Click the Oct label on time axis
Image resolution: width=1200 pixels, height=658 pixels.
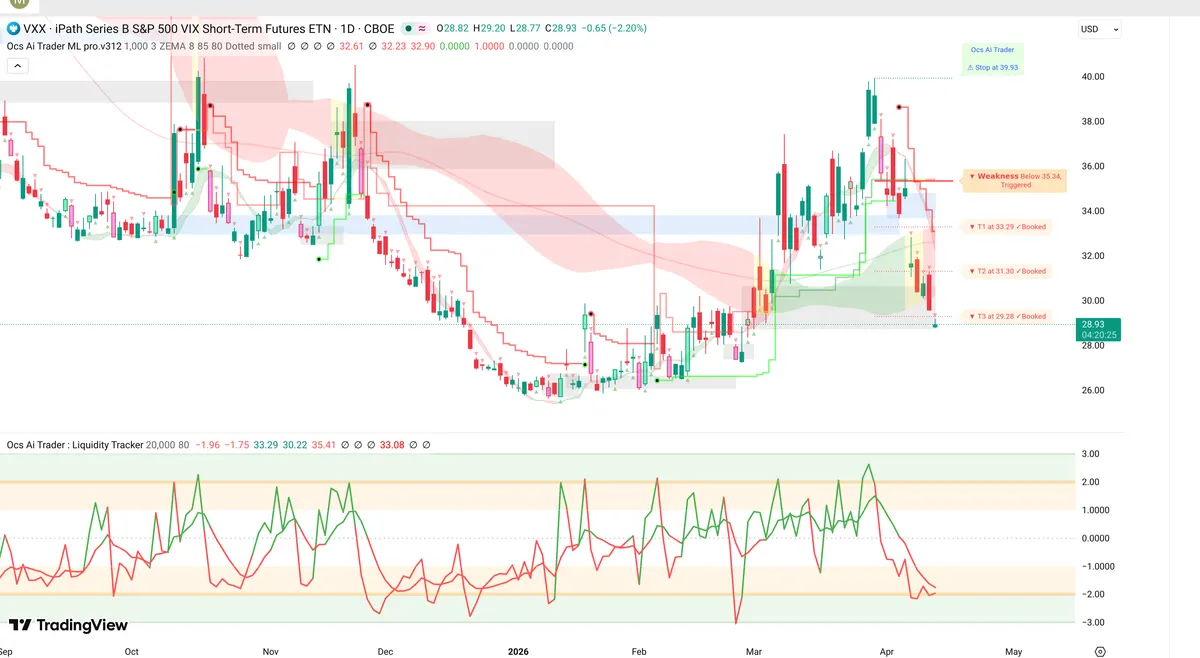132,651
